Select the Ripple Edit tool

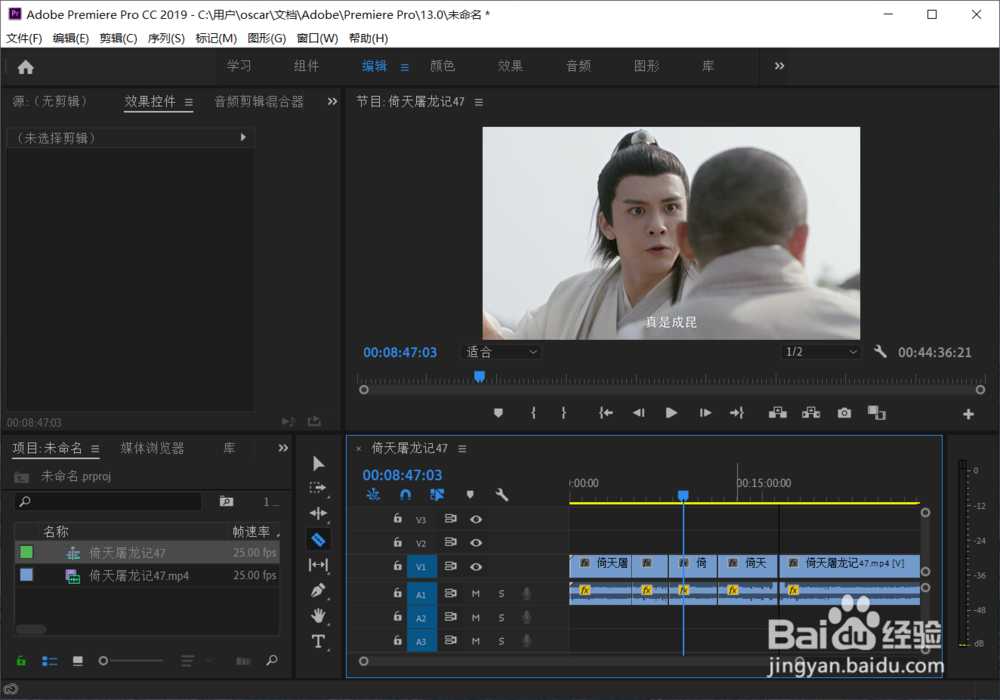pyautogui.click(x=318, y=513)
